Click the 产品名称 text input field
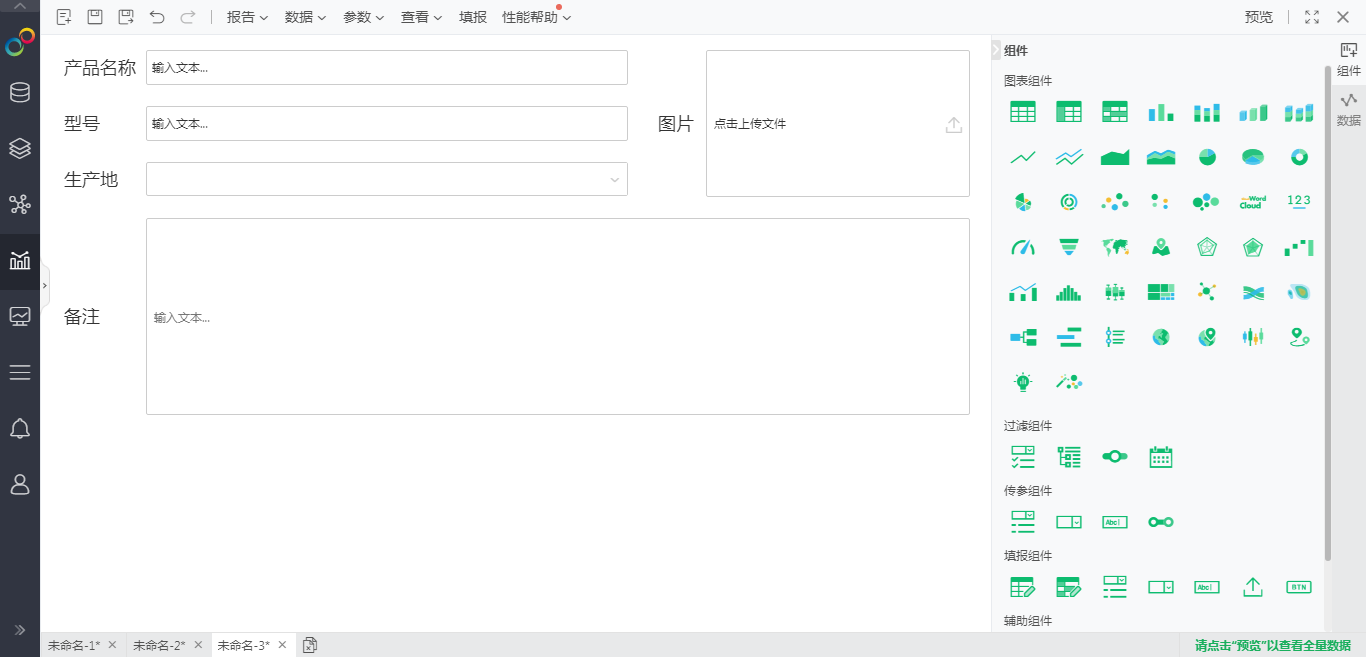Screen dimensions: 1366x657 click(387, 68)
